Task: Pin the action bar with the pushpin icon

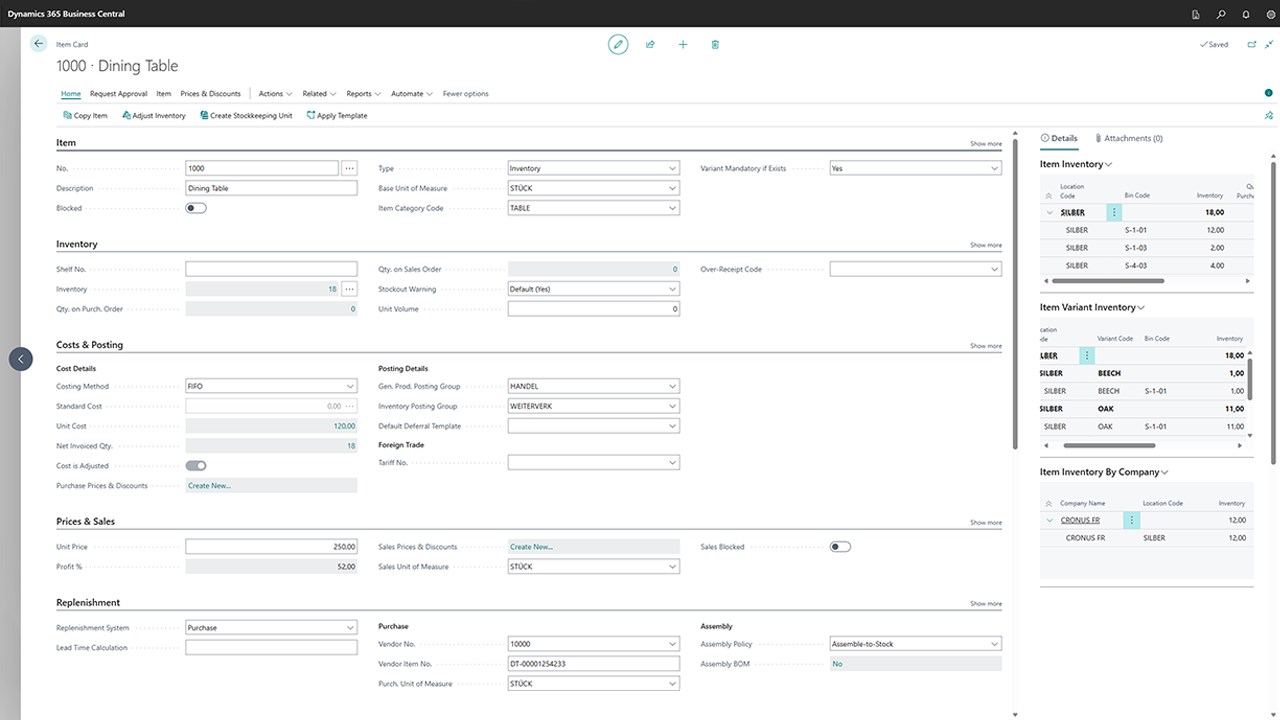Action: 1268,115
